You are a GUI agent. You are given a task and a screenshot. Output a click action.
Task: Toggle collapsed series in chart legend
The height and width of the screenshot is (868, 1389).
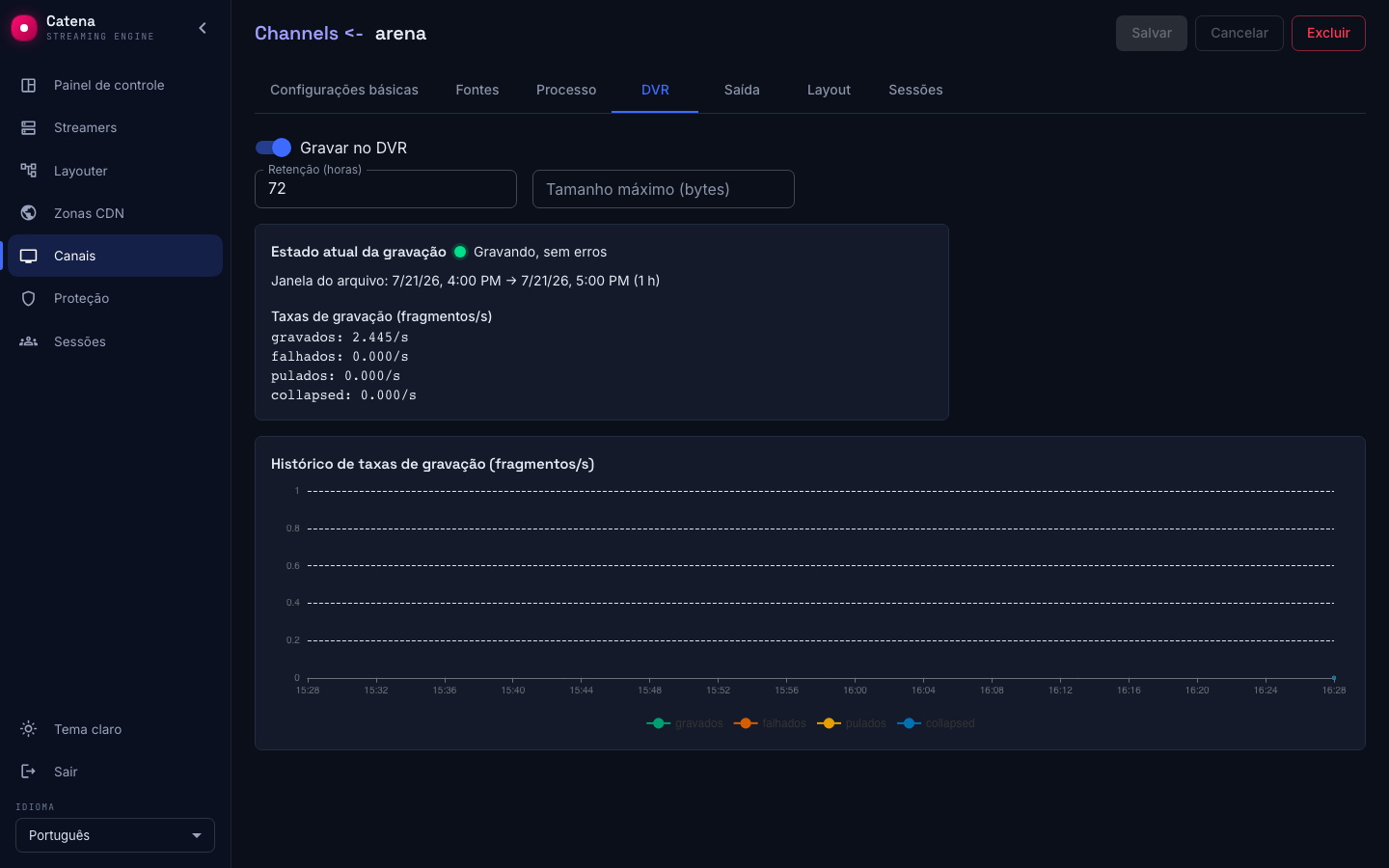936,723
